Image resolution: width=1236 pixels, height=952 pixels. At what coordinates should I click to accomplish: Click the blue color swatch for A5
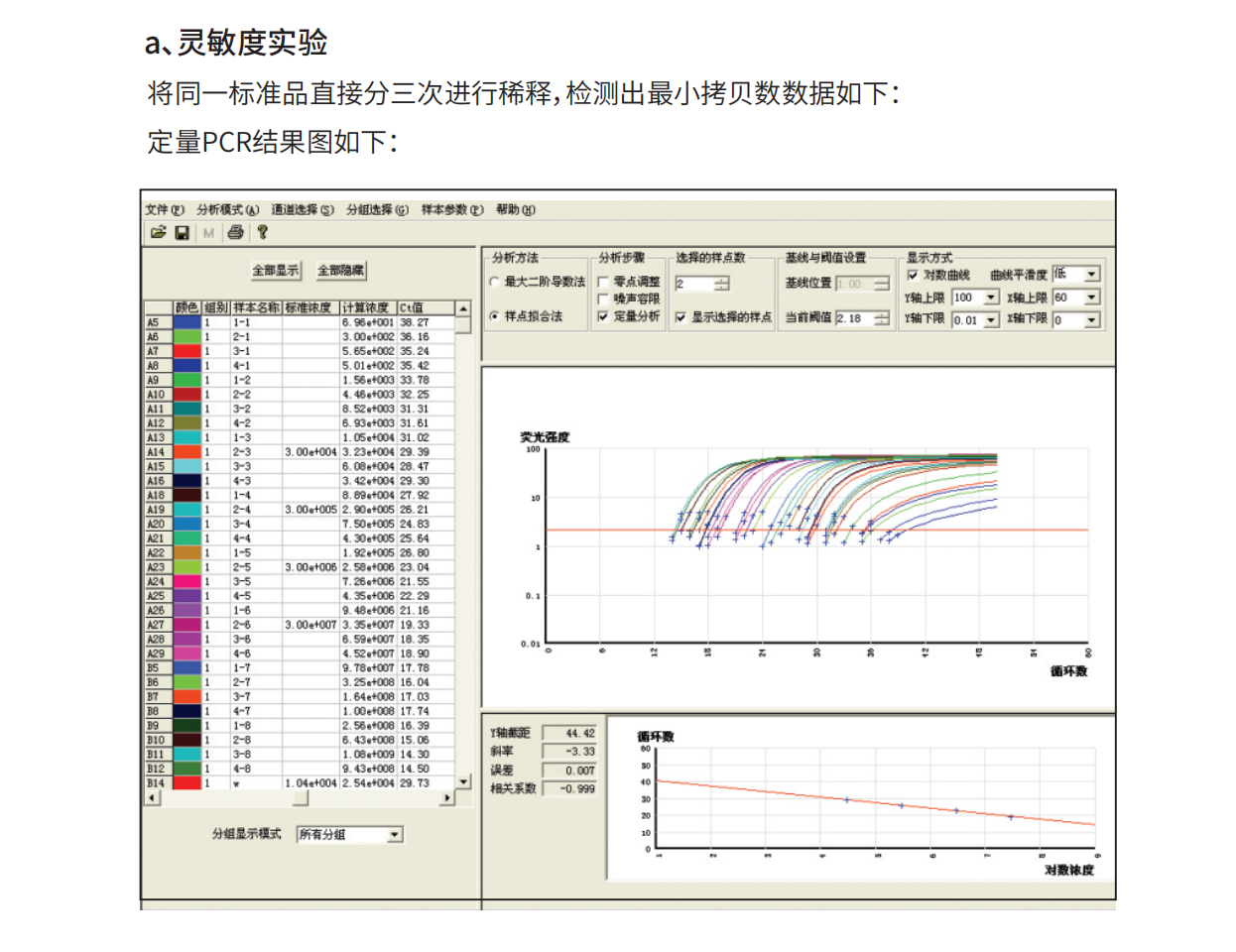pos(187,322)
